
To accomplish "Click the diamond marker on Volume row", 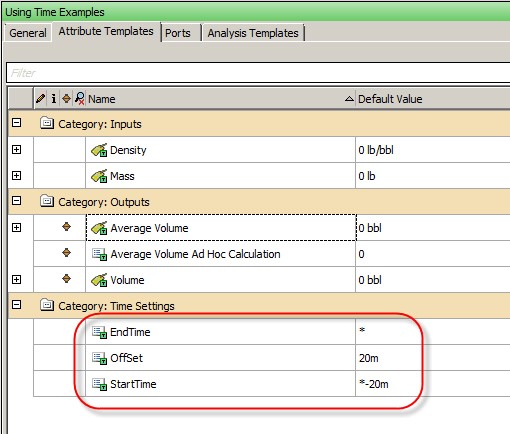I will coord(66,279).
